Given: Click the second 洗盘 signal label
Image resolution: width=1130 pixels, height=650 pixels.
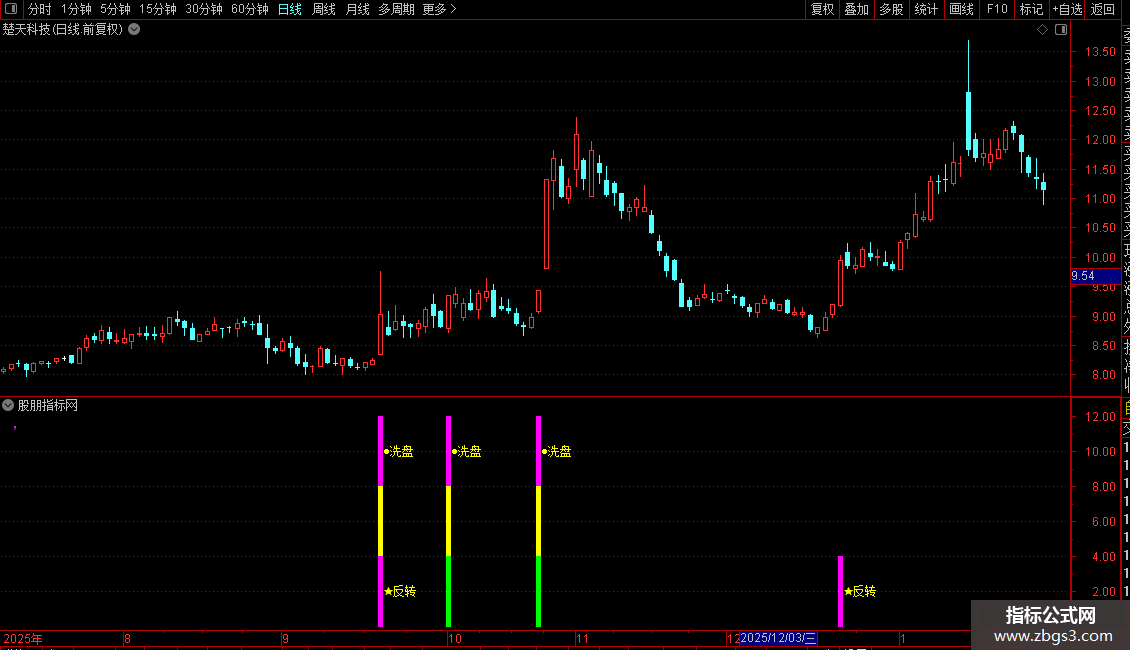Looking at the screenshot, I should (x=466, y=452).
